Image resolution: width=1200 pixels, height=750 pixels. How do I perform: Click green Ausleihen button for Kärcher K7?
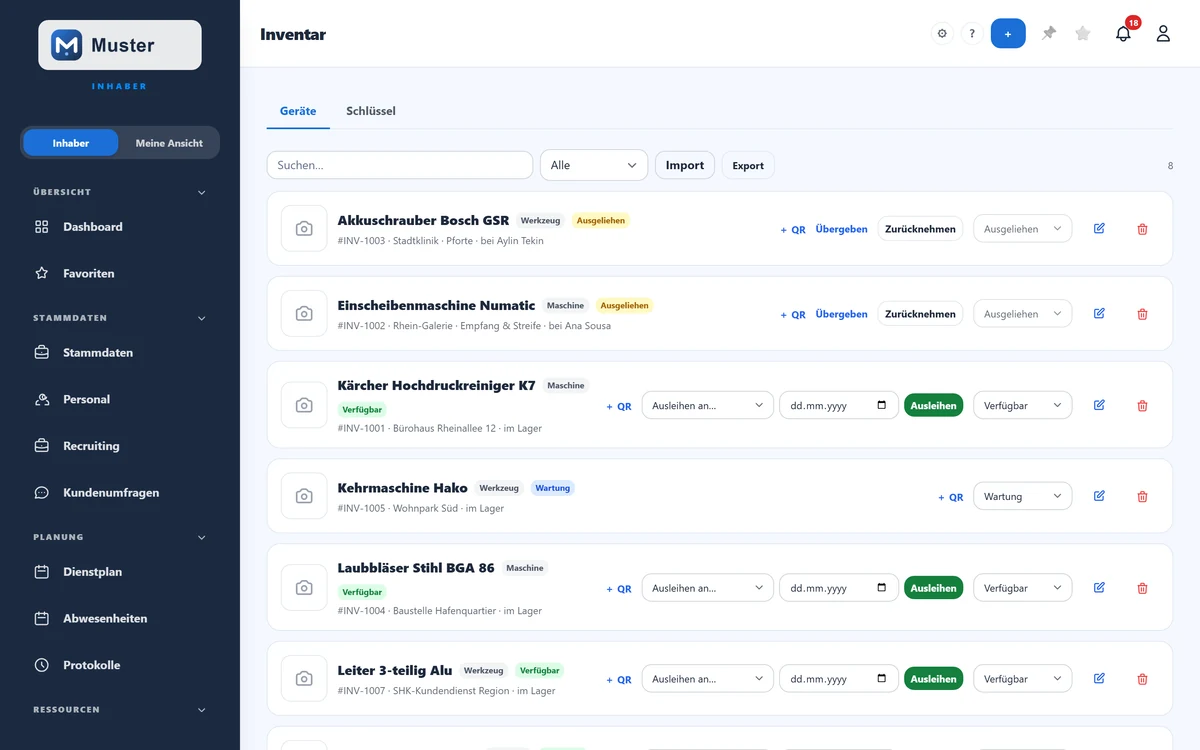coord(934,405)
